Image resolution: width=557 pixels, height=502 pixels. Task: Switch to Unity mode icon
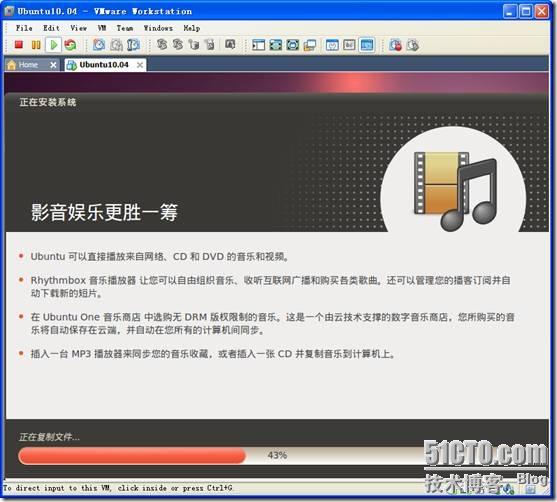310,45
